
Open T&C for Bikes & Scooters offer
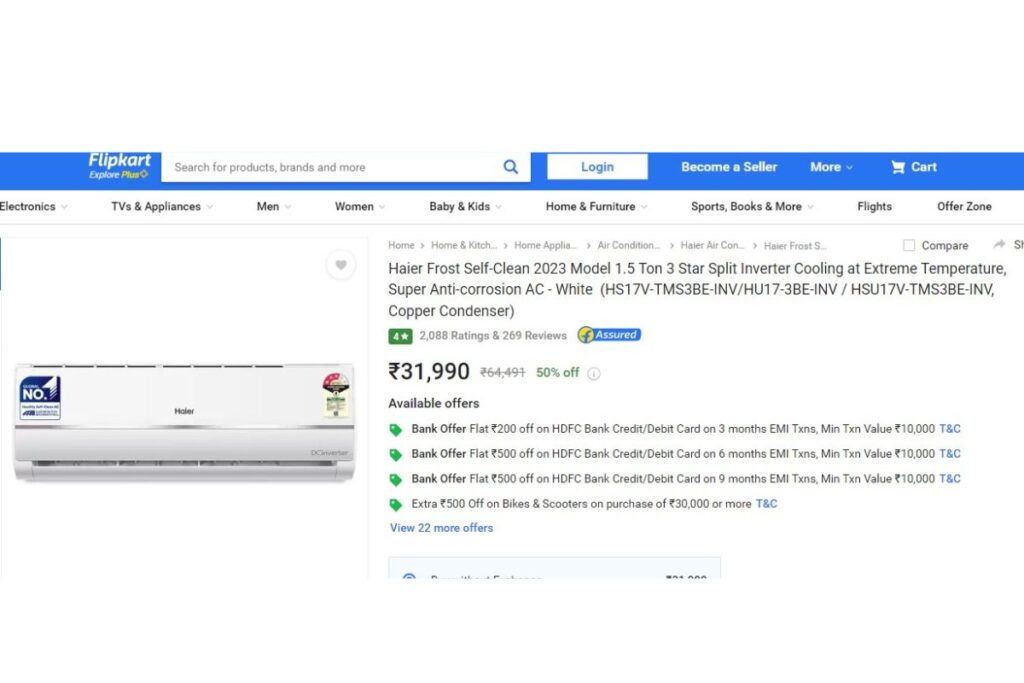pyautogui.click(x=767, y=503)
